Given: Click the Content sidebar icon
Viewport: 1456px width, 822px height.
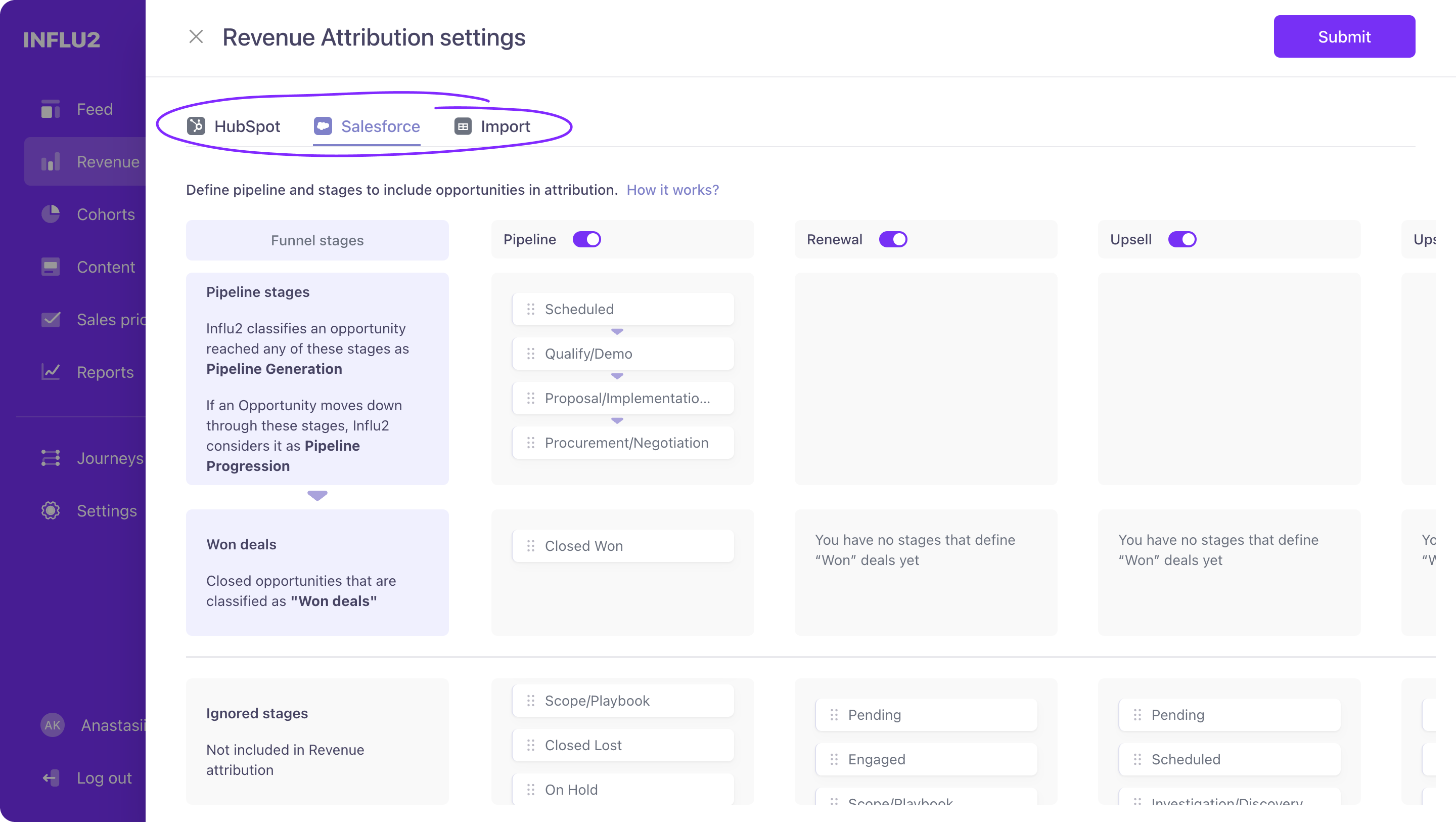Looking at the screenshot, I should (x=51, y=267).
